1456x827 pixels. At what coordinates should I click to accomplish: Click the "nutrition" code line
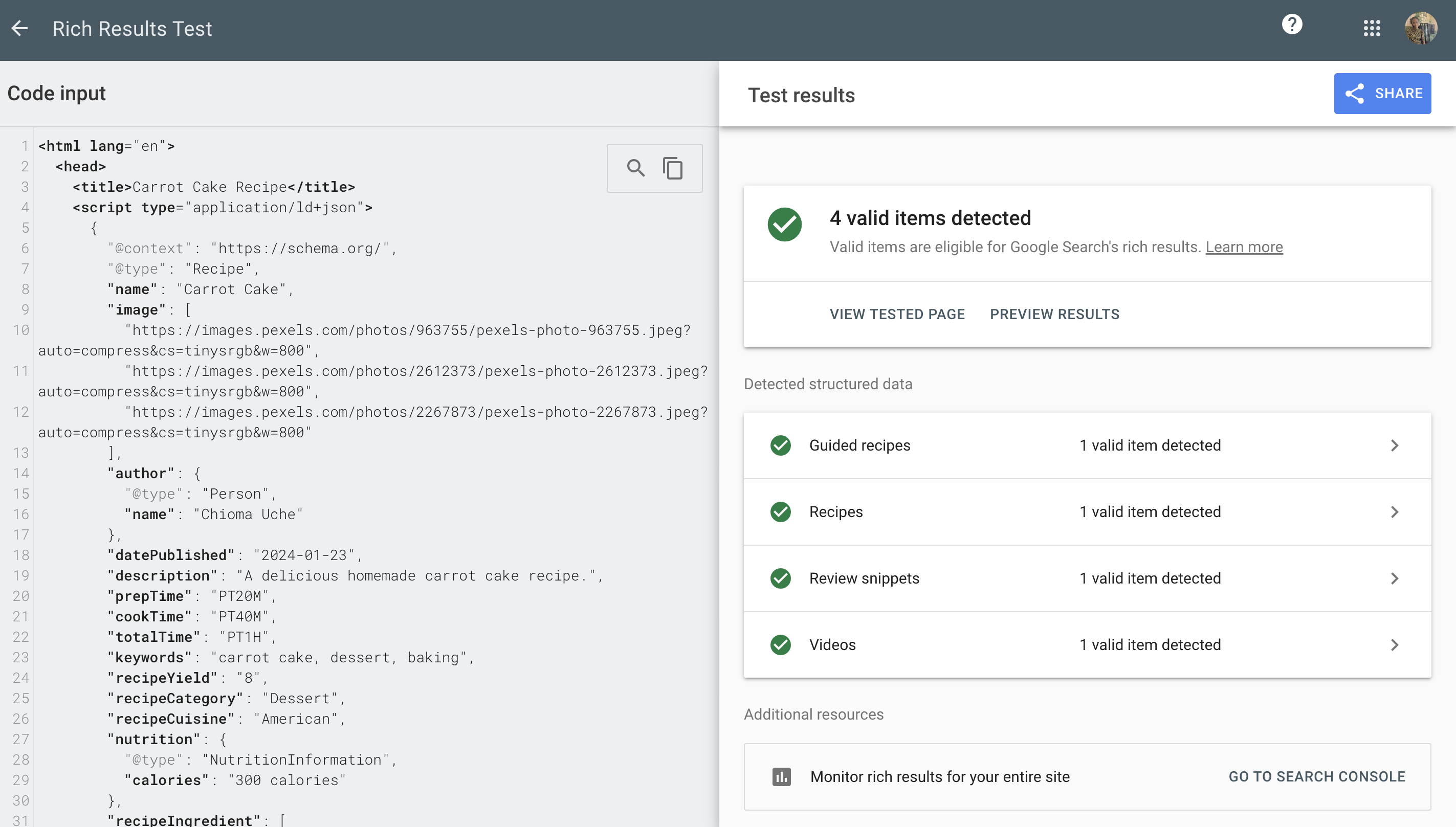point(167,739)
